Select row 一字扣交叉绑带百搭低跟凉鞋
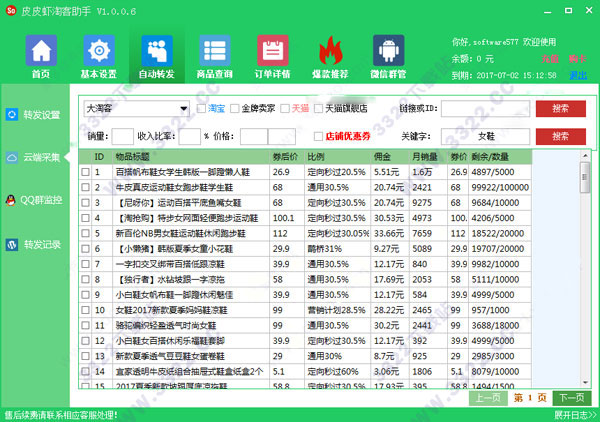Image resolution: width=600 pixels, height=422 pixels. coord(305,264)
